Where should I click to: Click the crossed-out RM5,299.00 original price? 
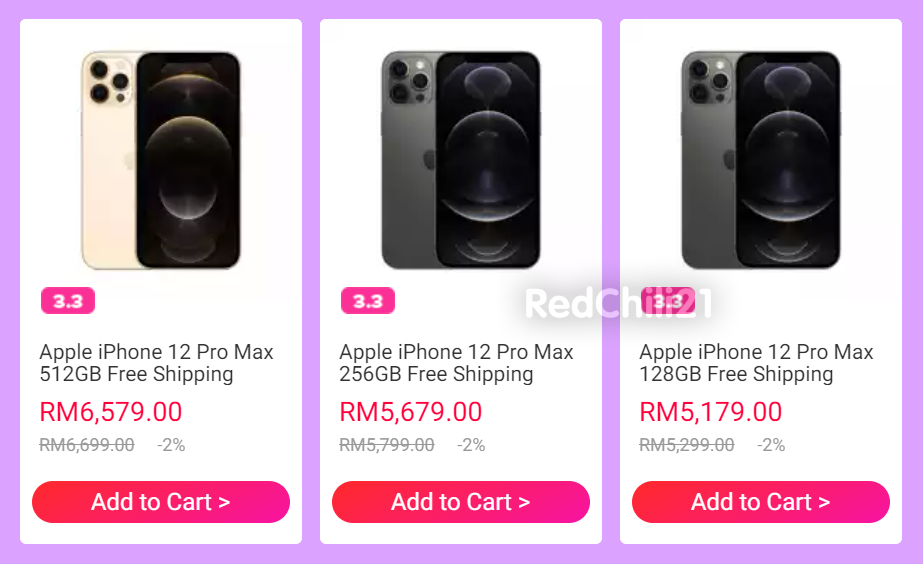click(x=687, y=445)
